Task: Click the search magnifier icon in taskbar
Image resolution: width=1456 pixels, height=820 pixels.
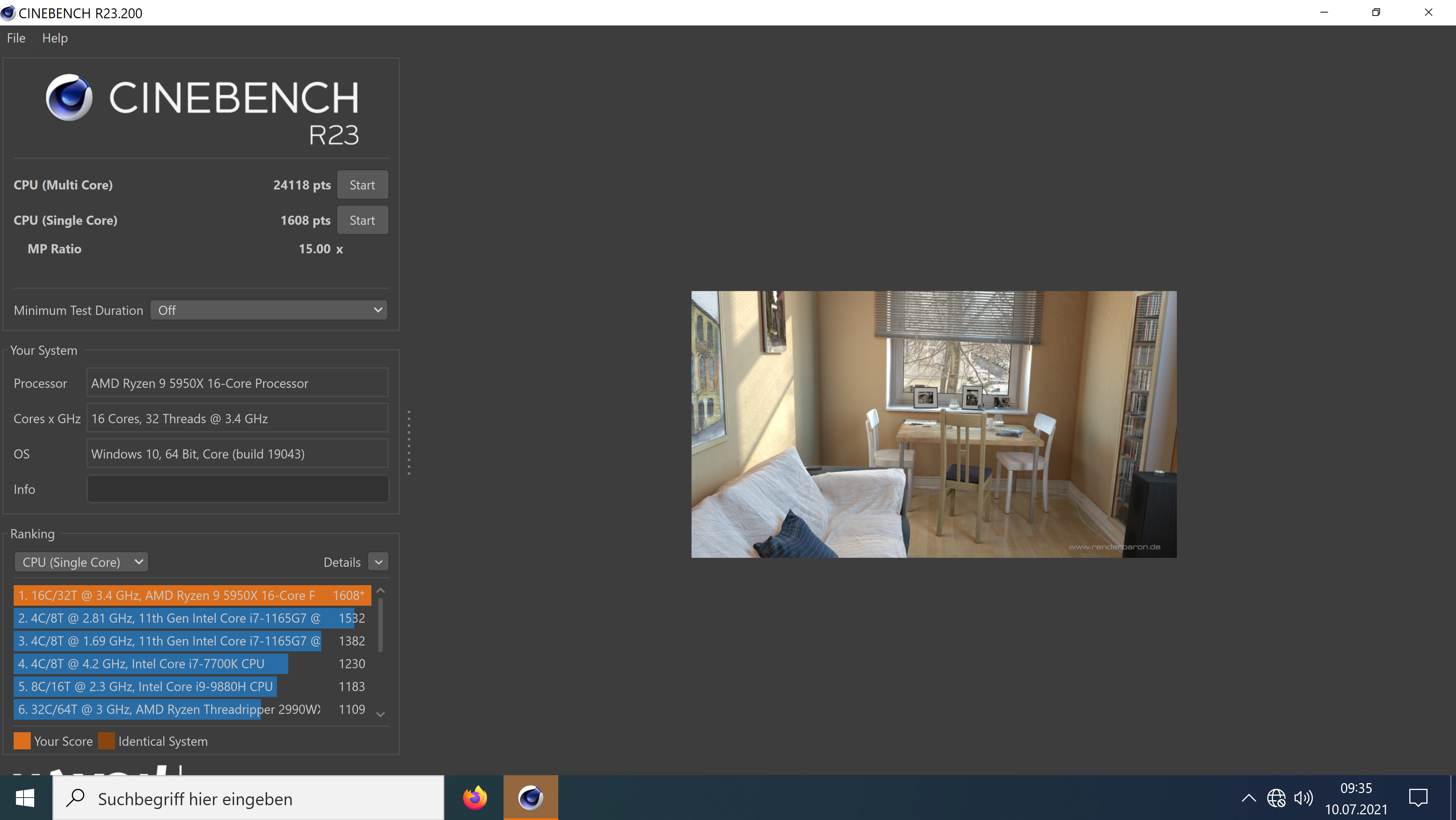Action: pos(75,798)
